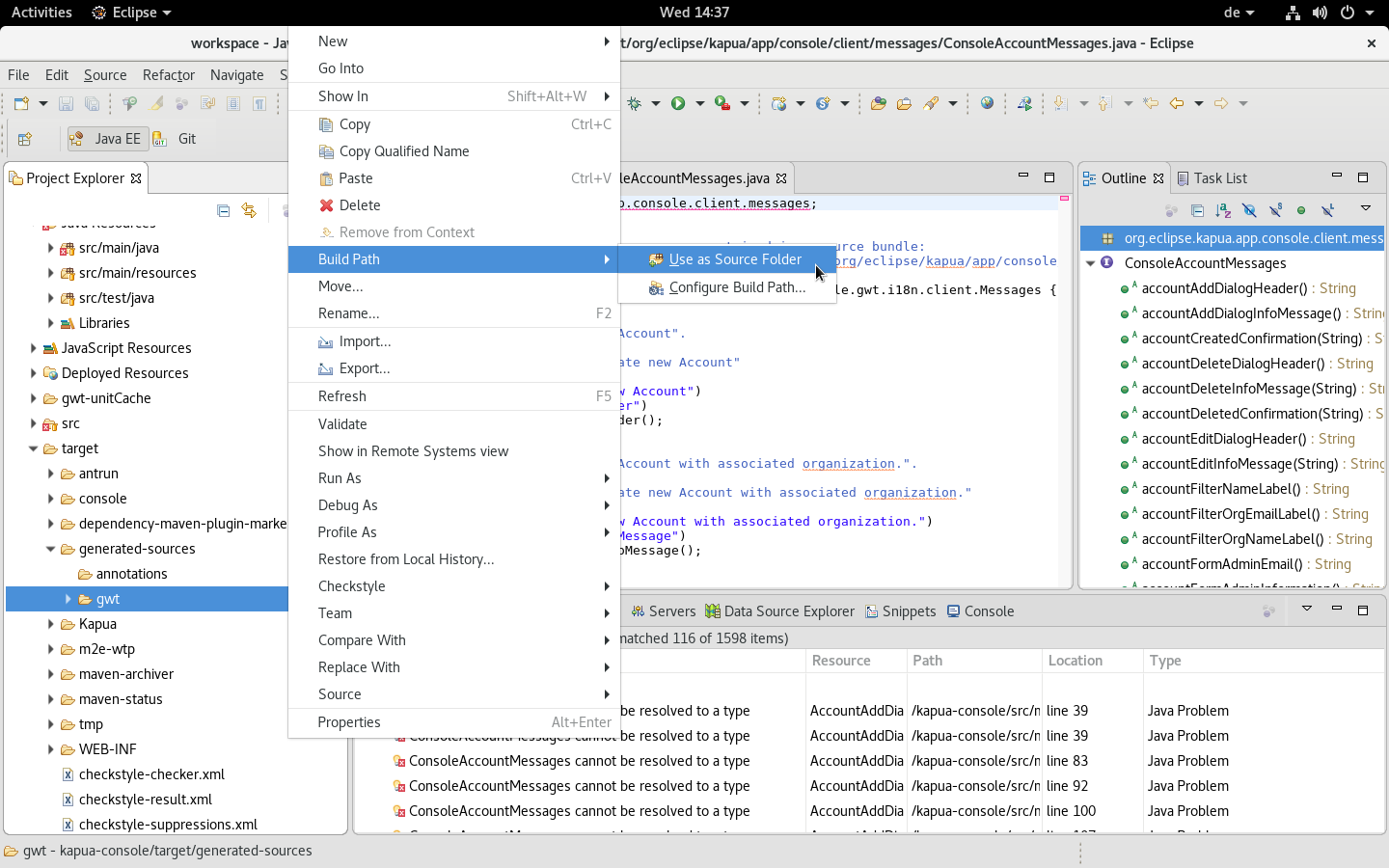Expand the src/main/java tree item
Image resolution: width=1389 pixels, height=868 pixels.
click(50, 248)
